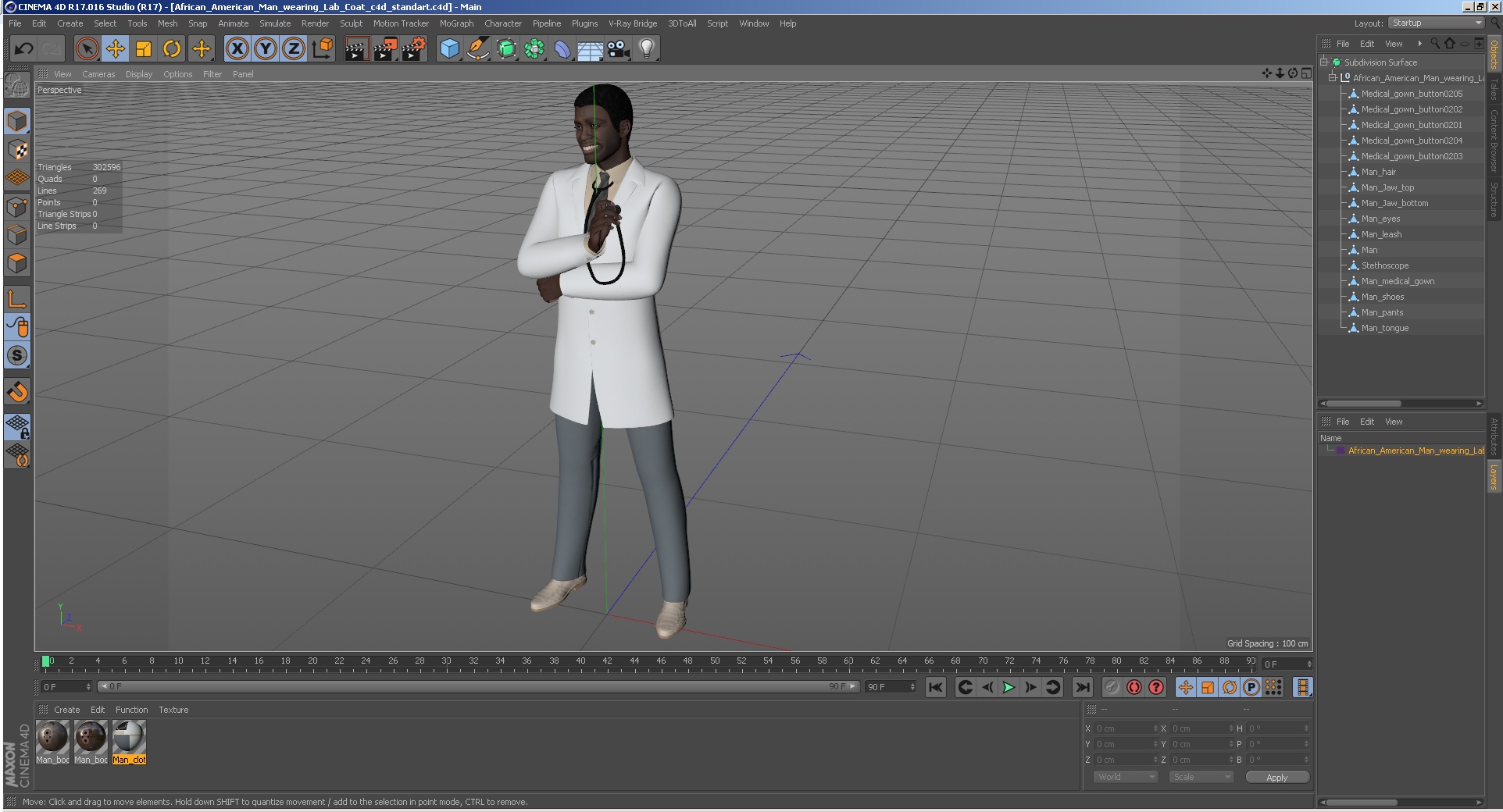Click Object Manager horizontal scrollbar
Image resolution: width=1503 pixels, height=812 pixels.
tap(1401, 404)
